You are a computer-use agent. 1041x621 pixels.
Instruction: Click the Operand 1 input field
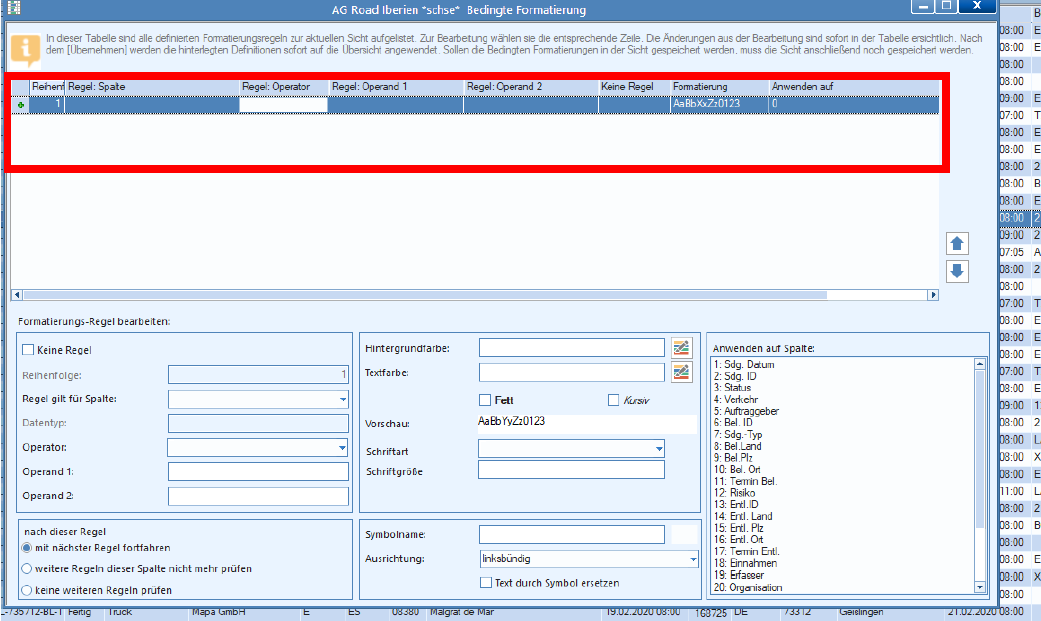pos(258,472)
